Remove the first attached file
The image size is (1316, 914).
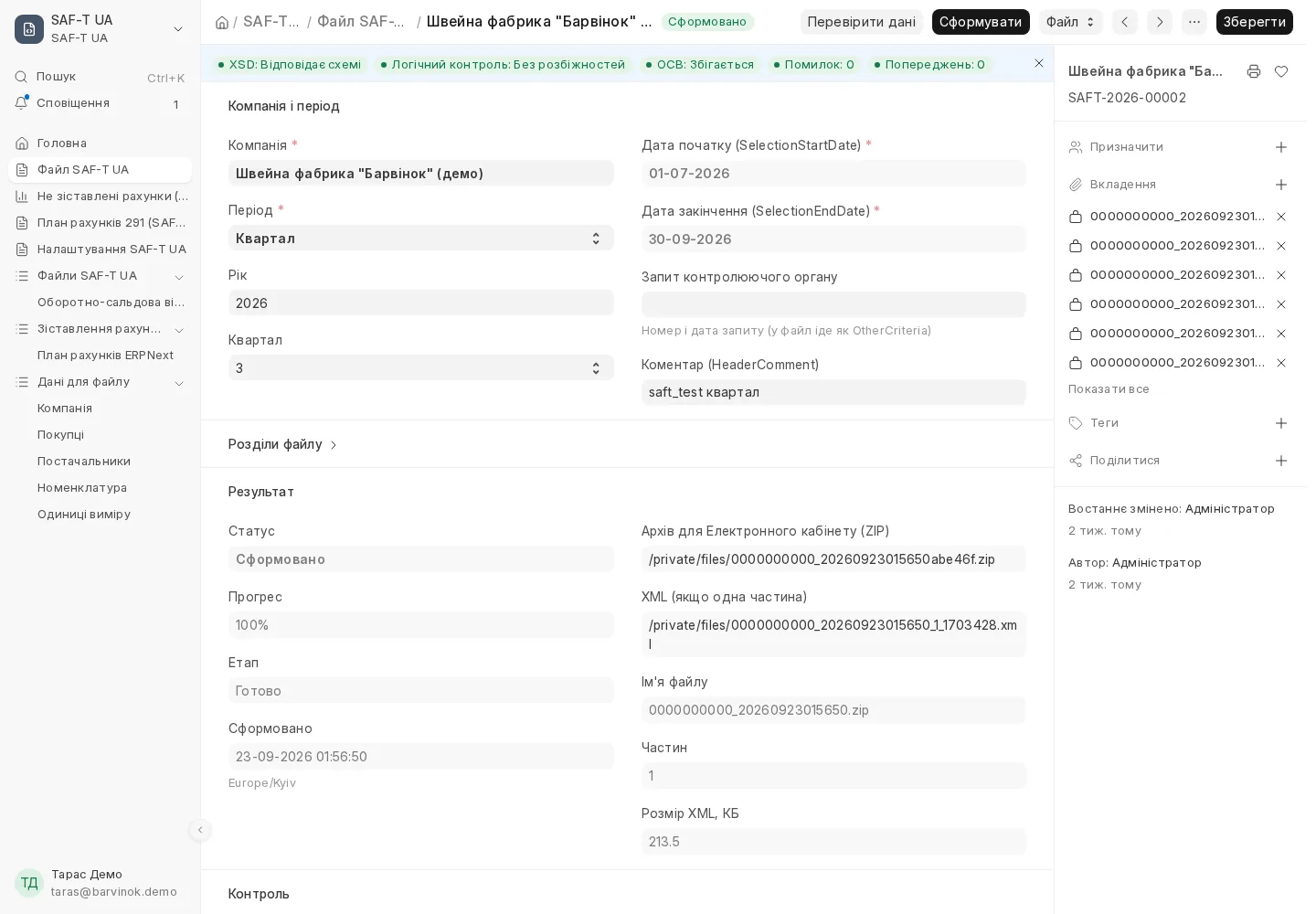1281,217
